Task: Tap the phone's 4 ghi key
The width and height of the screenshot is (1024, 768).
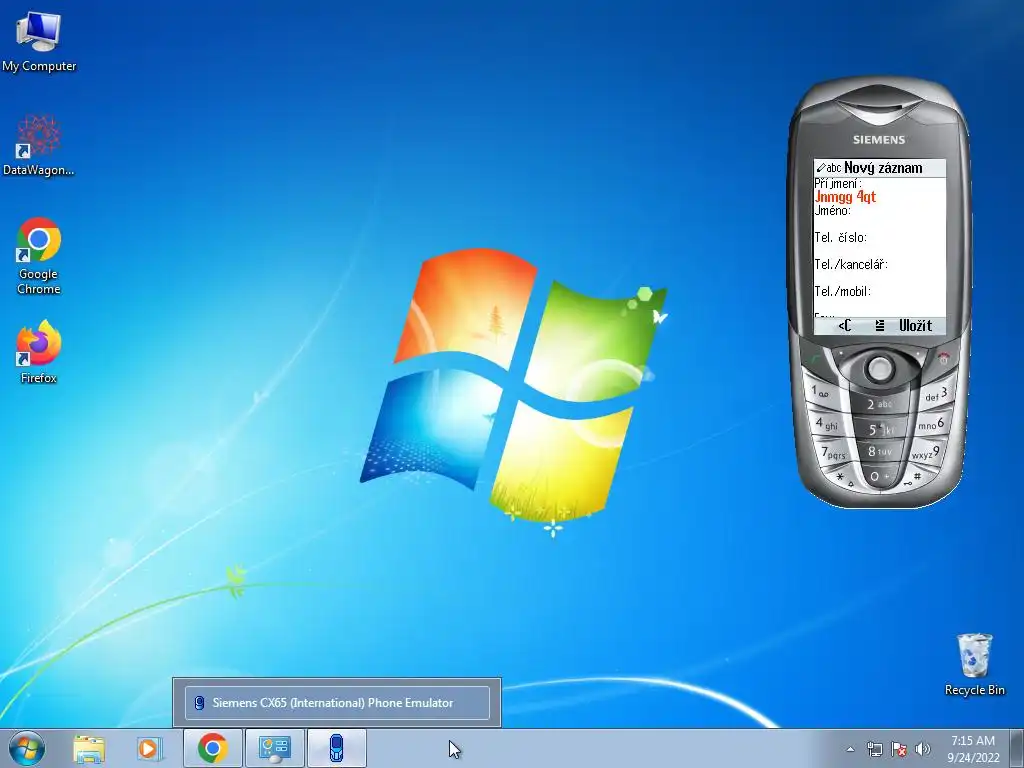Action: coord(826,423)
